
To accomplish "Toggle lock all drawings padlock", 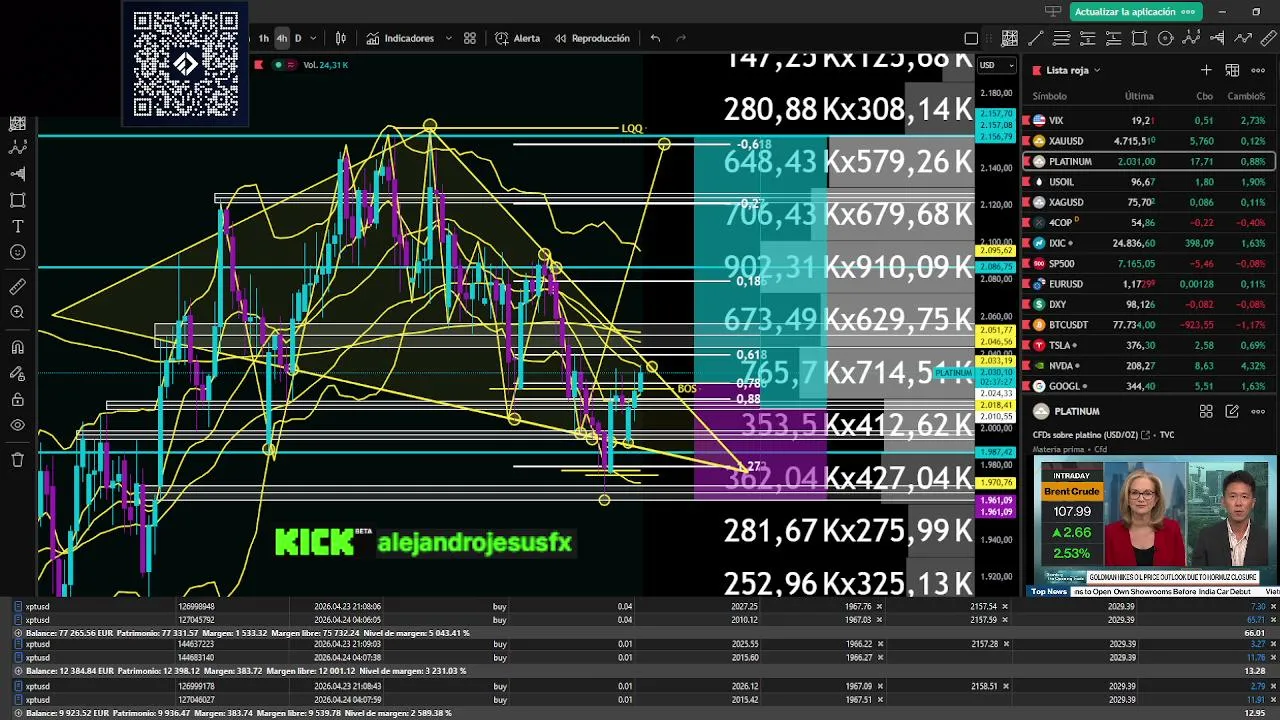I will 17,400.
